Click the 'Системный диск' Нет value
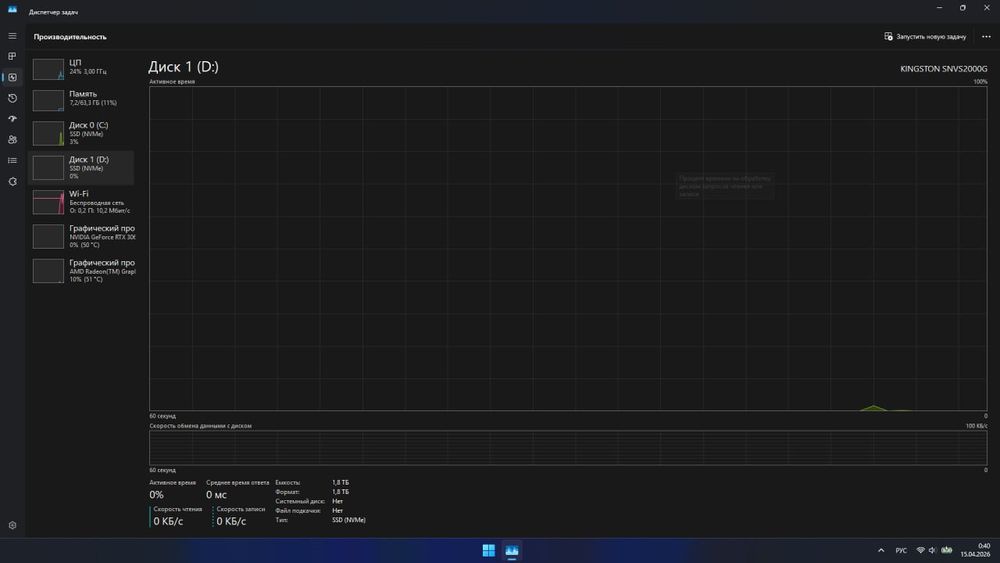The height and width of the screenshot is (563, 1000). pyautogui.click(x=337, y=501)
